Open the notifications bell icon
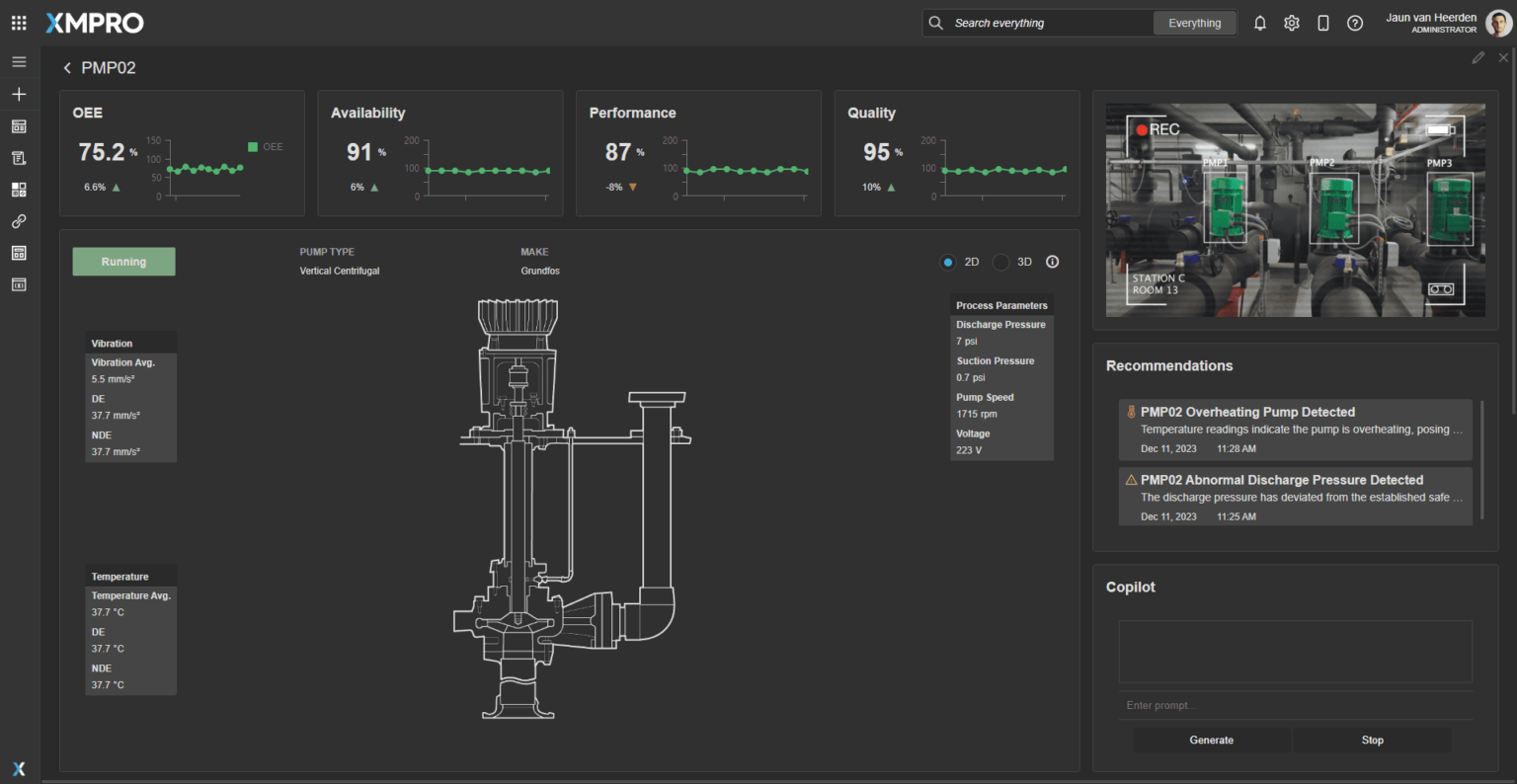Screen dimensions: 1517x784 click(1260, 23)
